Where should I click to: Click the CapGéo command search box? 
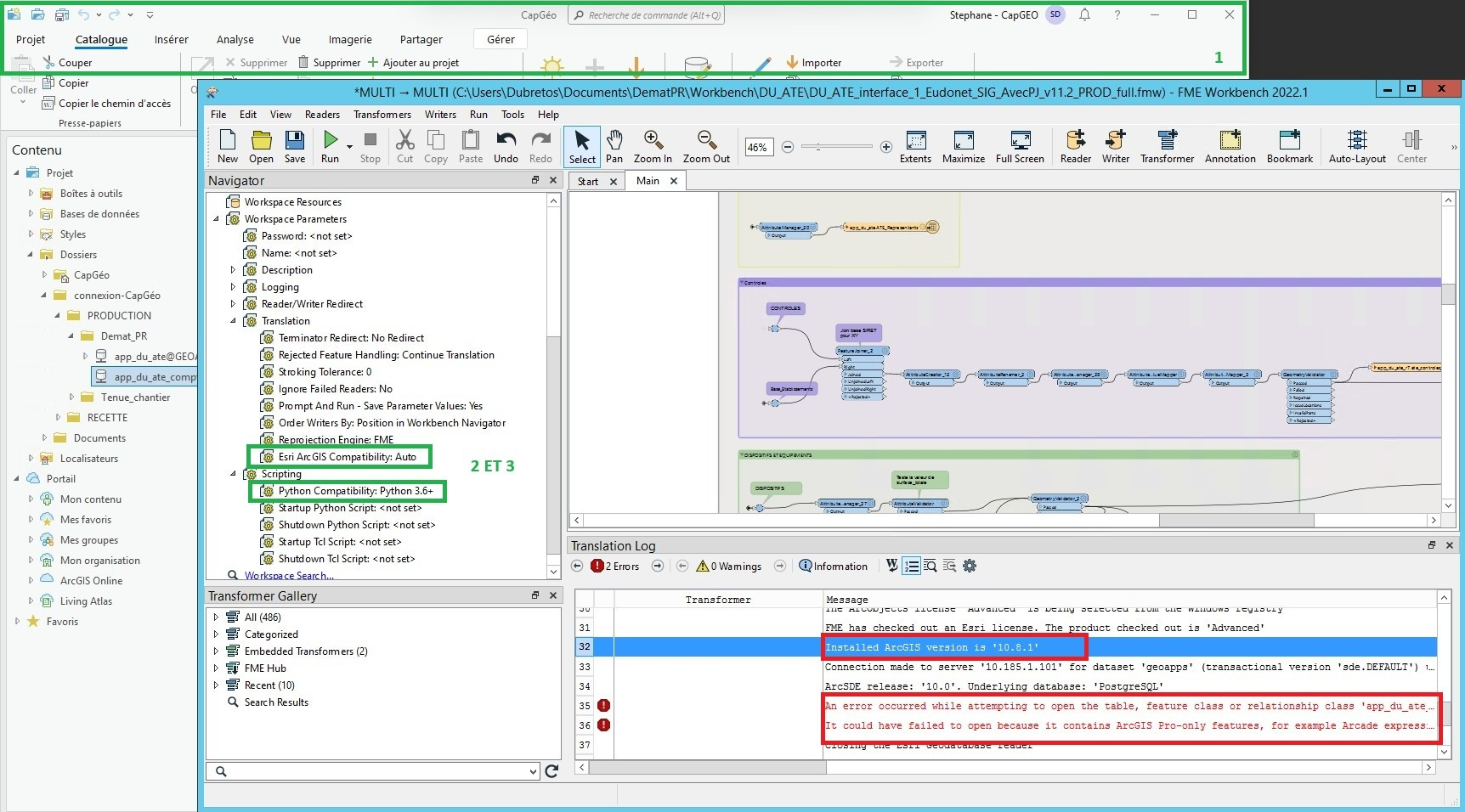(x=646, y=15)
